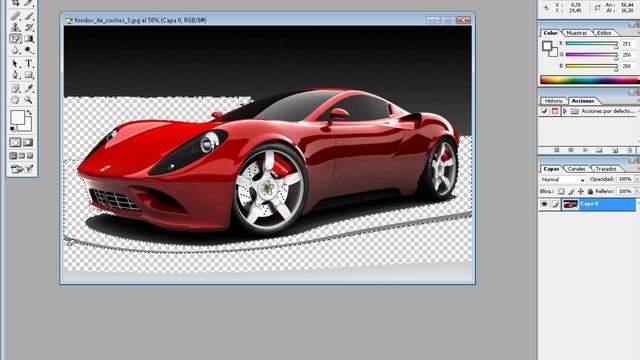Click the Capa 0 layer name

pos(589,204)
